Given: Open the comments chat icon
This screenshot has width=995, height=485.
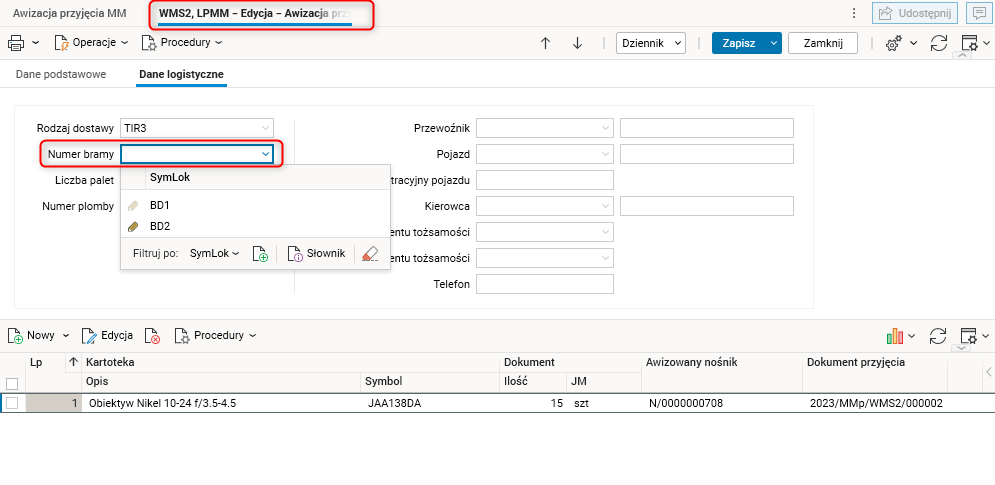Looking at the screenshot, I should pos(979,13).
